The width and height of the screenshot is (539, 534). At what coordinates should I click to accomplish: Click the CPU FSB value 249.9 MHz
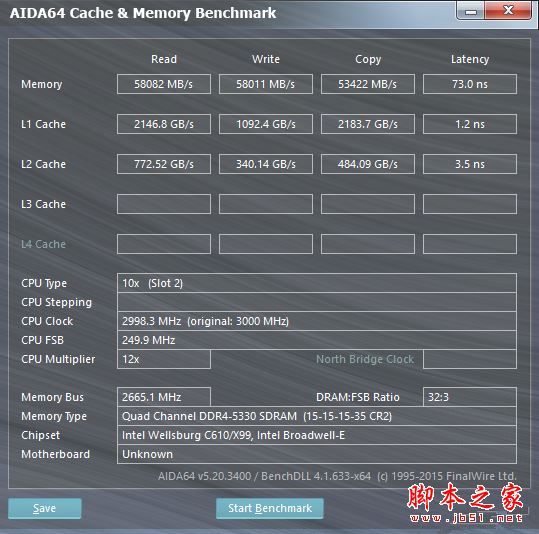tap(317, 340)
